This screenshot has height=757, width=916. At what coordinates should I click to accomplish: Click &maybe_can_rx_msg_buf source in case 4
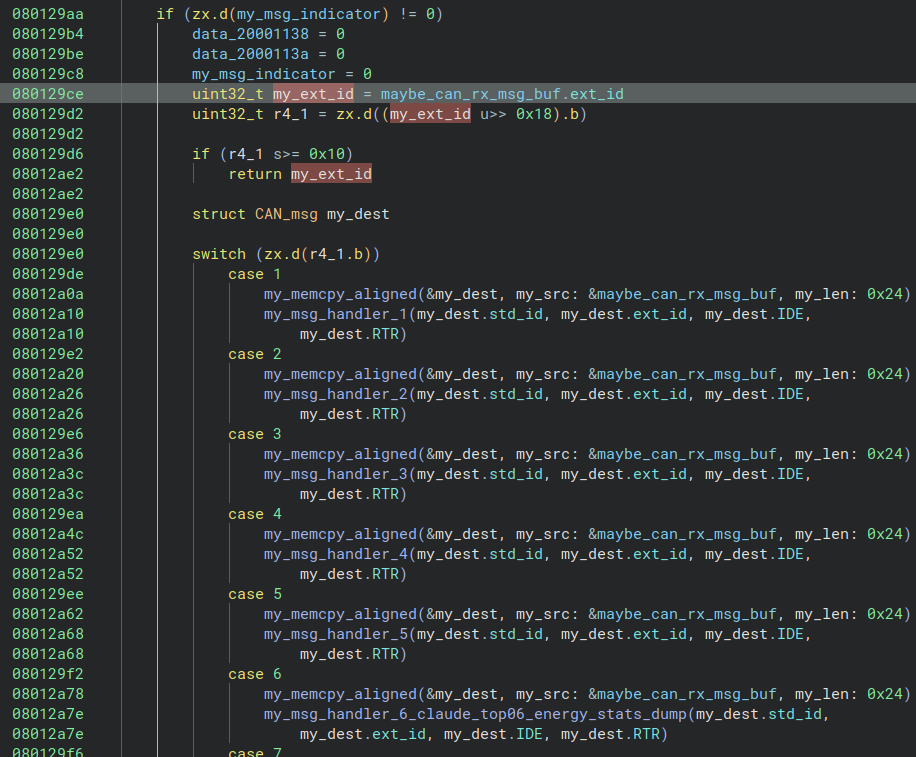(682, 534)
